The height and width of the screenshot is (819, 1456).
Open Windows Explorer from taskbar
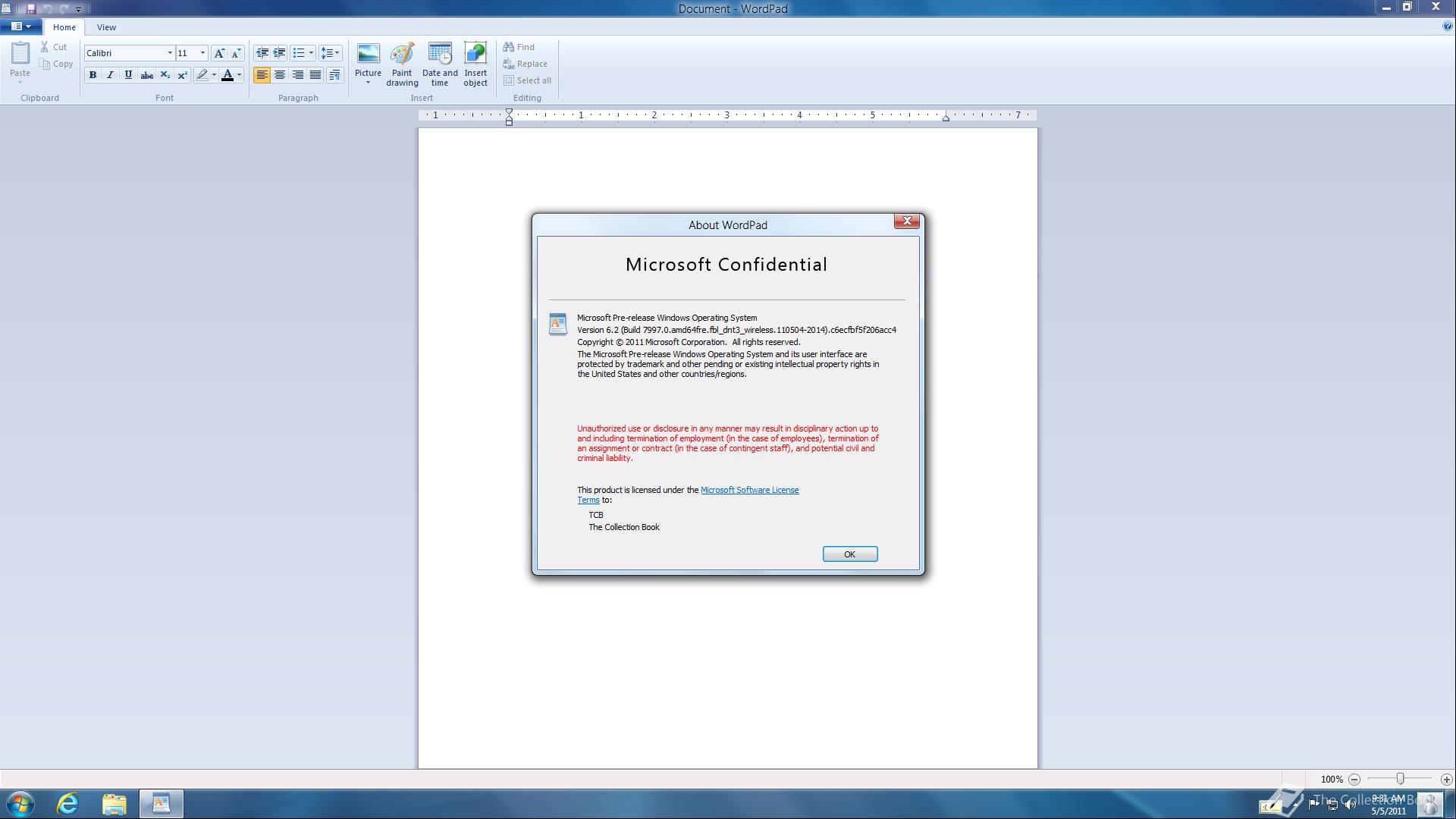coord(115,804)
